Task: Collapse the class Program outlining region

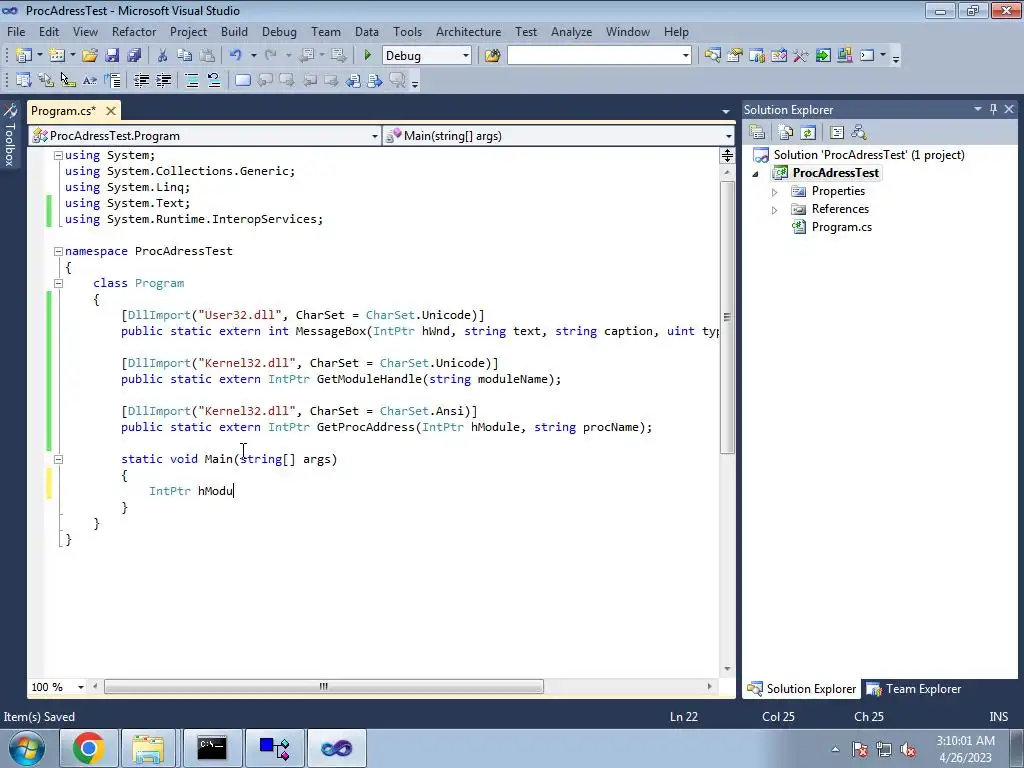Action: [58, 283]
